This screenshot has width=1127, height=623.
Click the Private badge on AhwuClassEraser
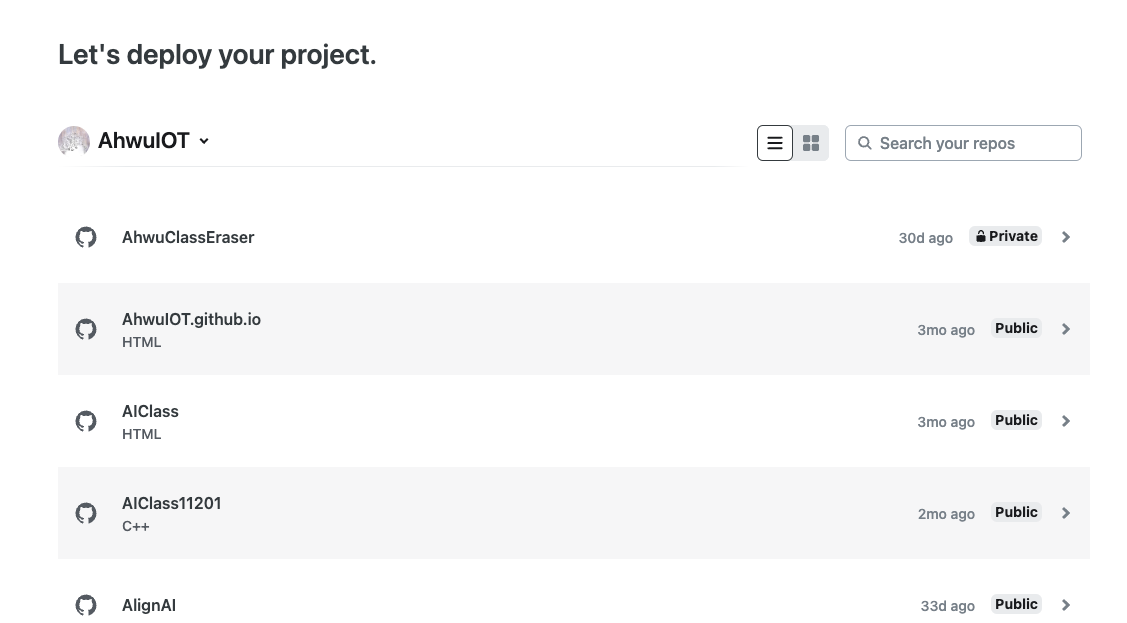(1006, 236)
